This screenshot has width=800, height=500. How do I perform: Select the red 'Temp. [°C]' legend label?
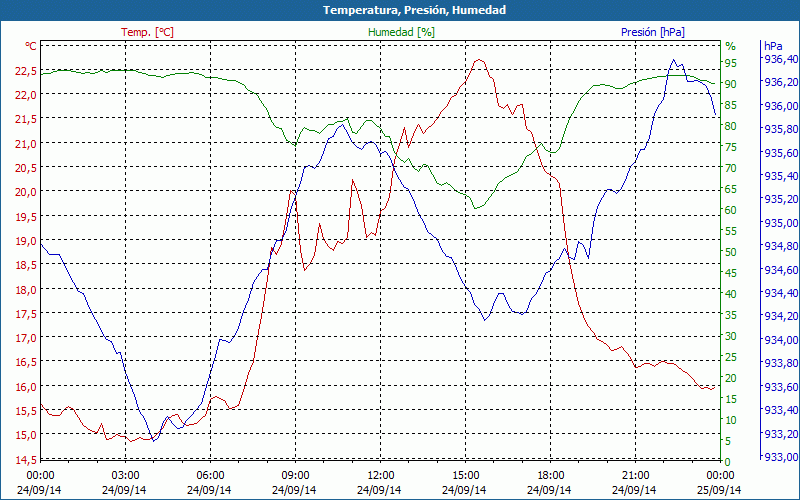[147, 32]
